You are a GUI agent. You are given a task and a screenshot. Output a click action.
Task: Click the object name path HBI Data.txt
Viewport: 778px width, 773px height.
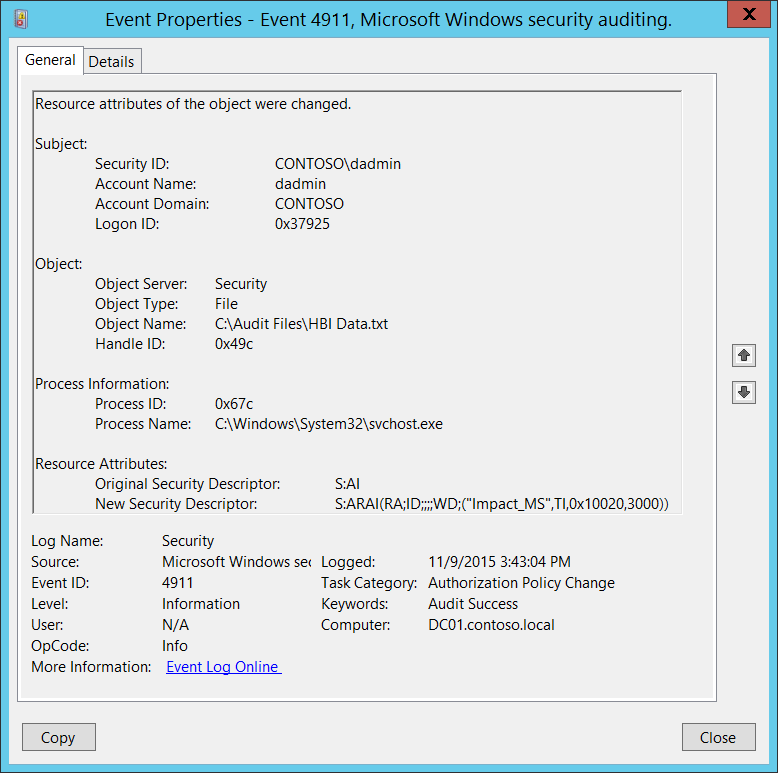[301, 324]
